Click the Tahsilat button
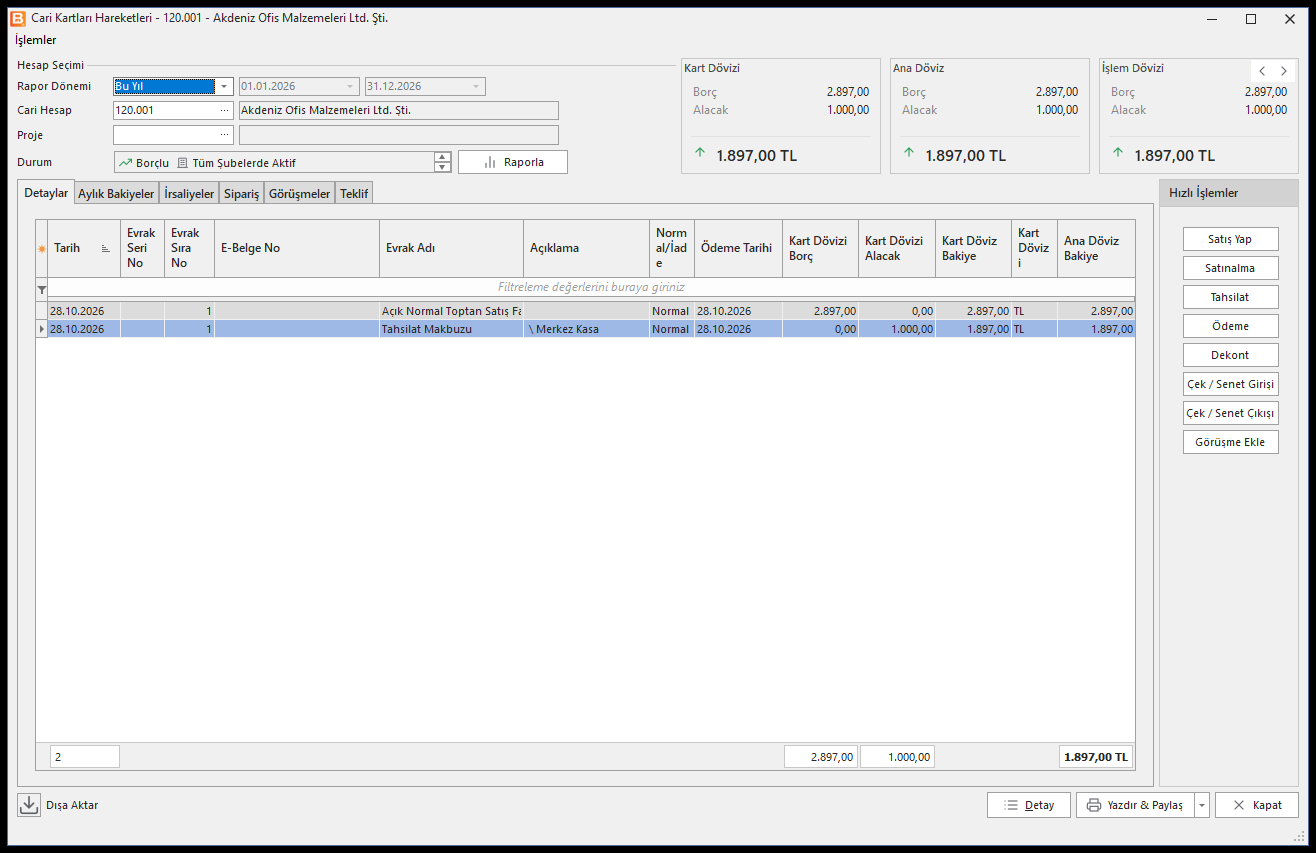This screenshot has width=1316, height=853. pos(1230,297)
